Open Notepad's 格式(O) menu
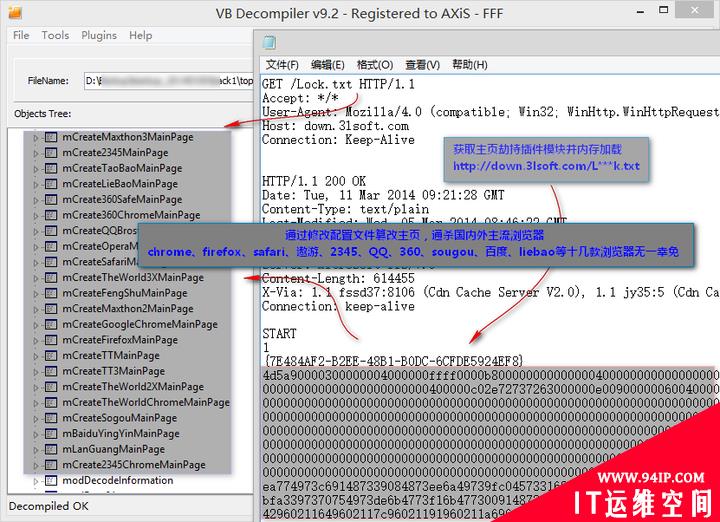The width and height of the screenshot is (720, 522). click(375, 65)
